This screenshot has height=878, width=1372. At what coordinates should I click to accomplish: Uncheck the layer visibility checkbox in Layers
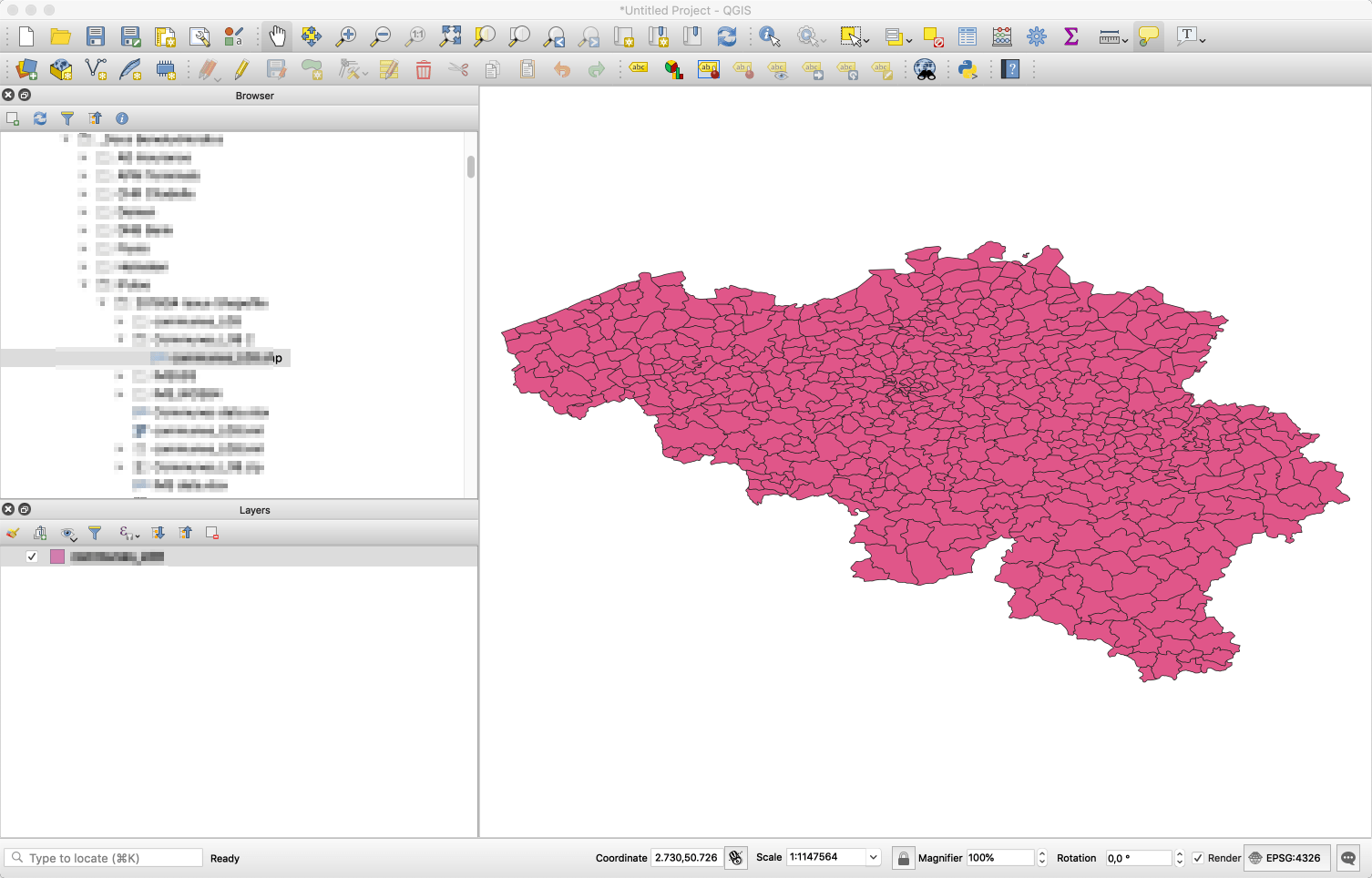(32, 556)
